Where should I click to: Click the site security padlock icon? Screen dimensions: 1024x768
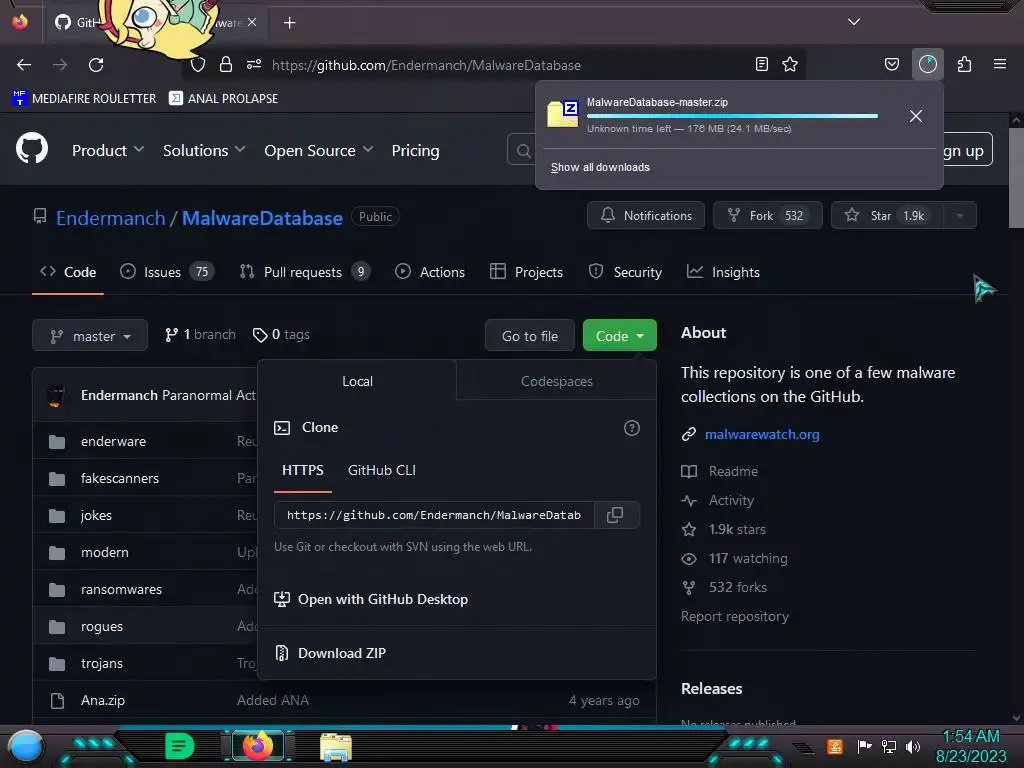[226, 65]
